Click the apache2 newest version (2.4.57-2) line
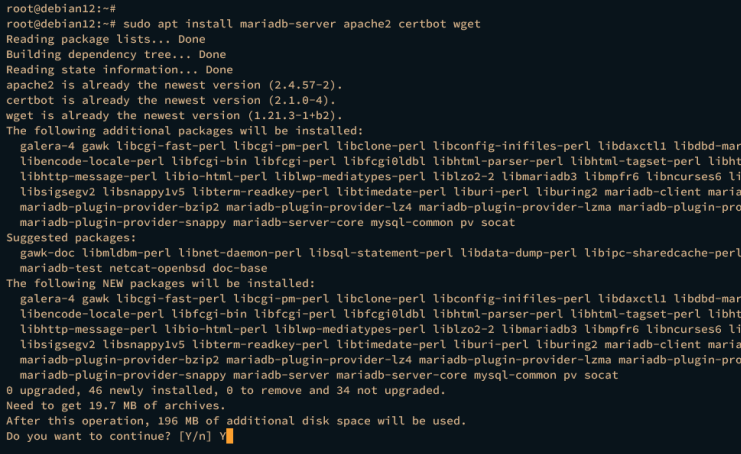This screenshot has height=454, width=741. tap(173, 85)
